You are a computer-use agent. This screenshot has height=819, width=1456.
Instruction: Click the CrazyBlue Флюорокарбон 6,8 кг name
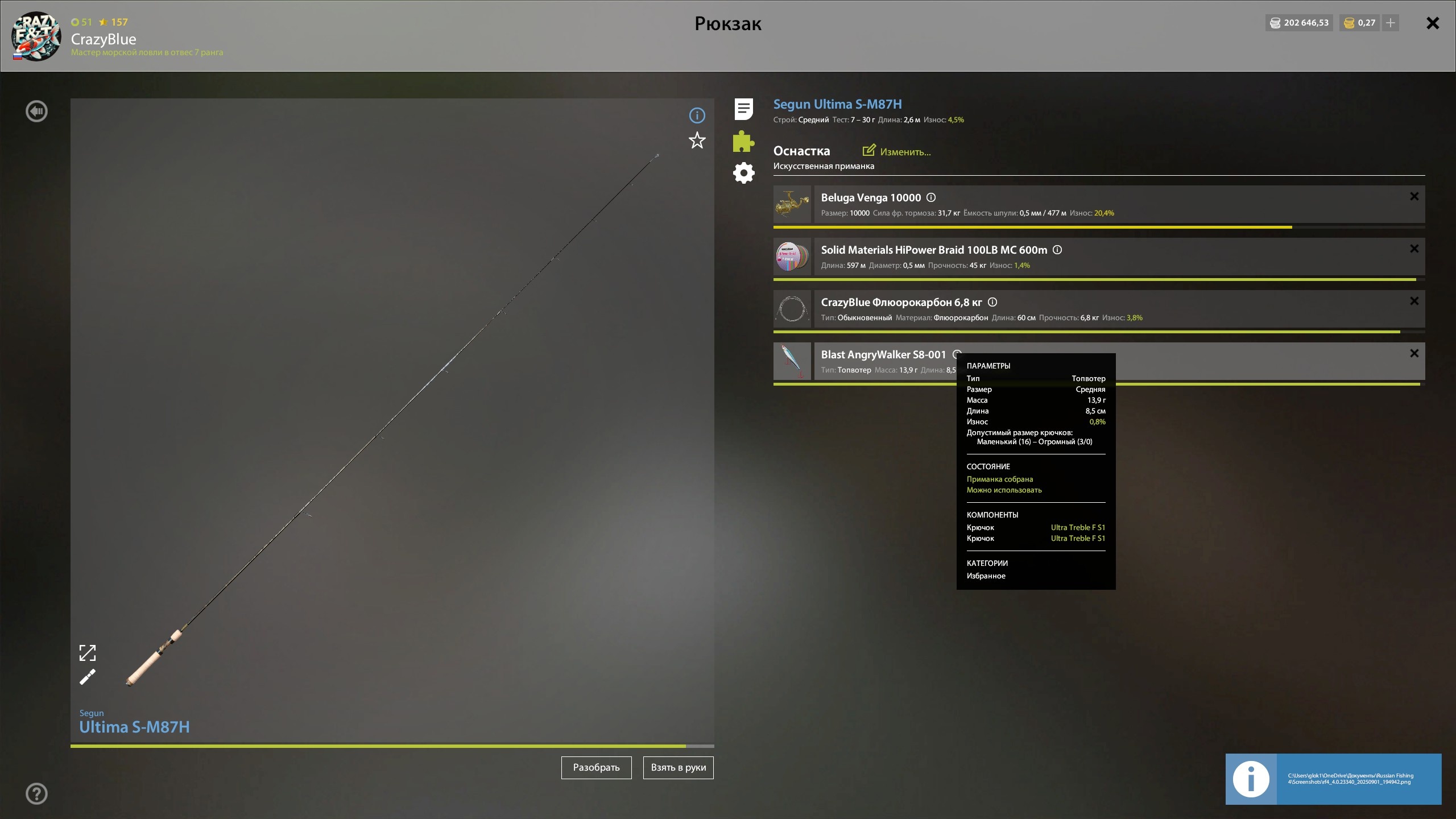coord(901,302)
